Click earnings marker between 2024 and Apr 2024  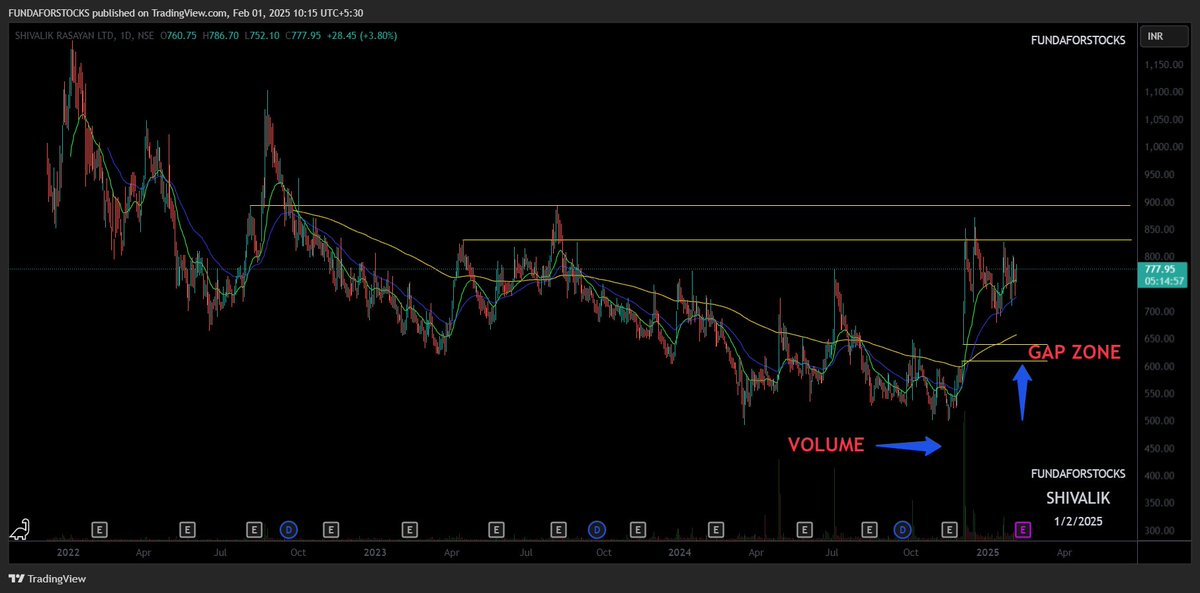point(716,528)
